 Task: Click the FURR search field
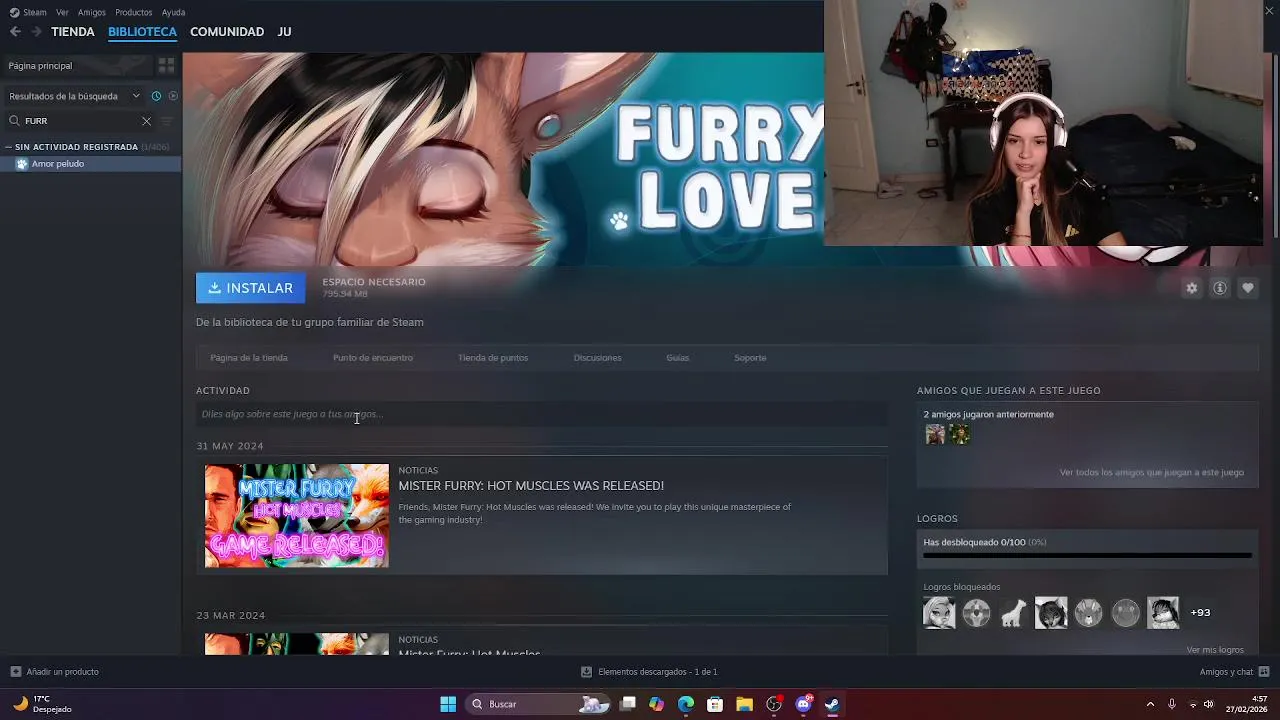coord(80,121)
